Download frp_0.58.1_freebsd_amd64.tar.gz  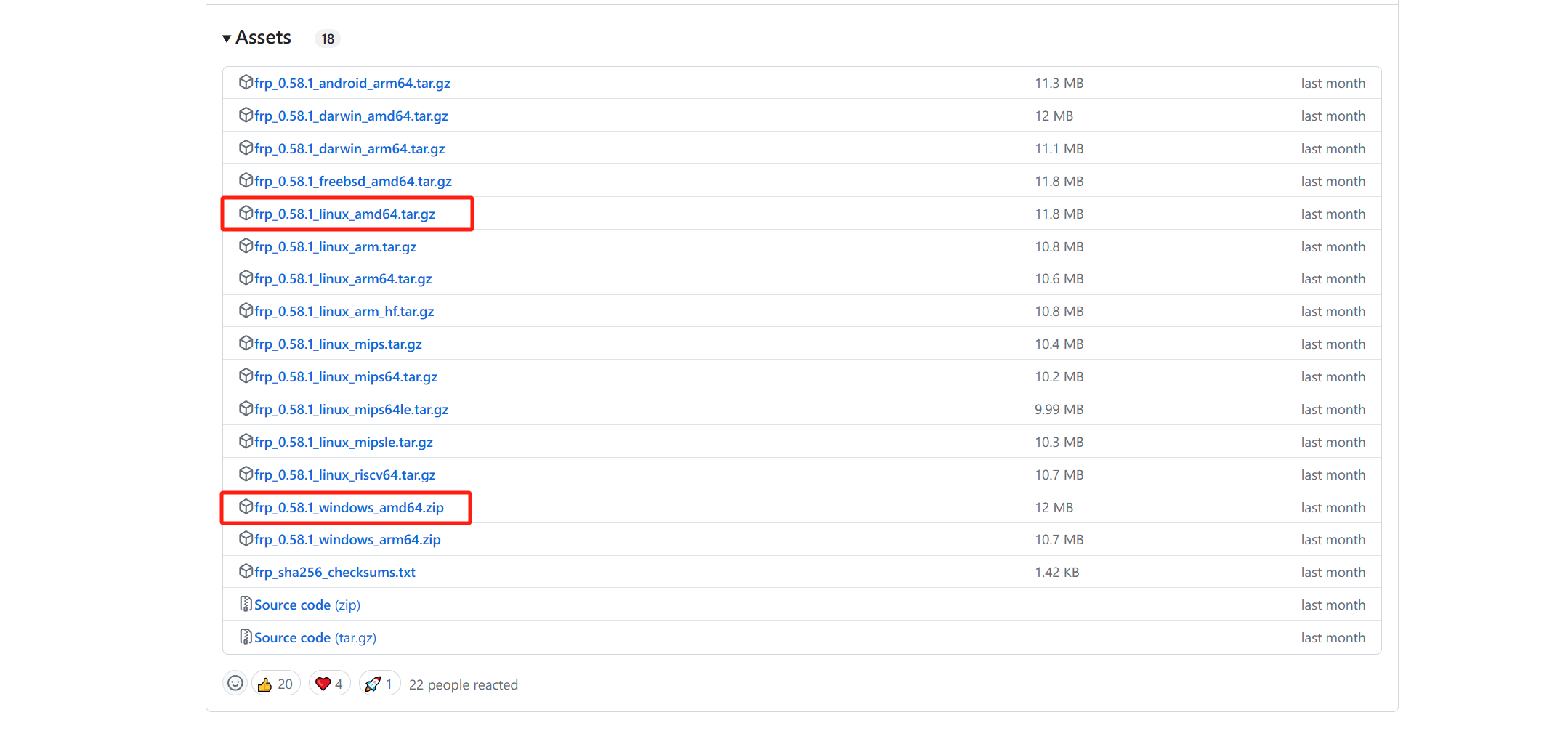point(353,182)
